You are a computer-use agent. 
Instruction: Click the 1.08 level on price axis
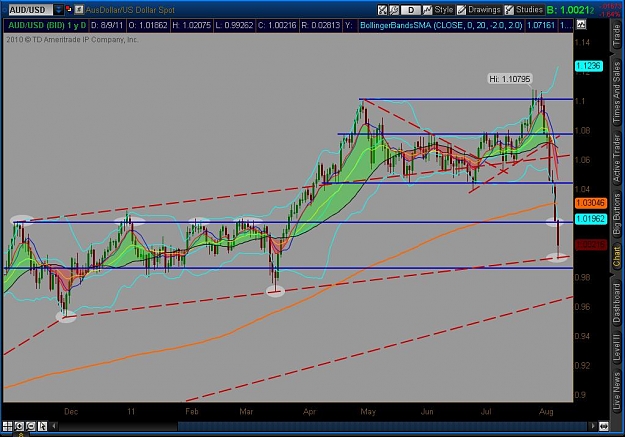pyautogui.click(x=583, y=130)
